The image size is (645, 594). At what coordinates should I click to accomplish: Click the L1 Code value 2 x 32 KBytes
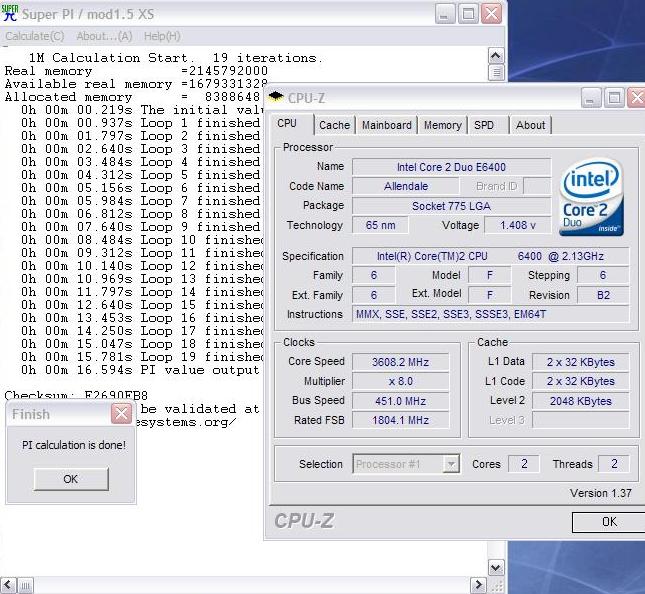point(580,381)
